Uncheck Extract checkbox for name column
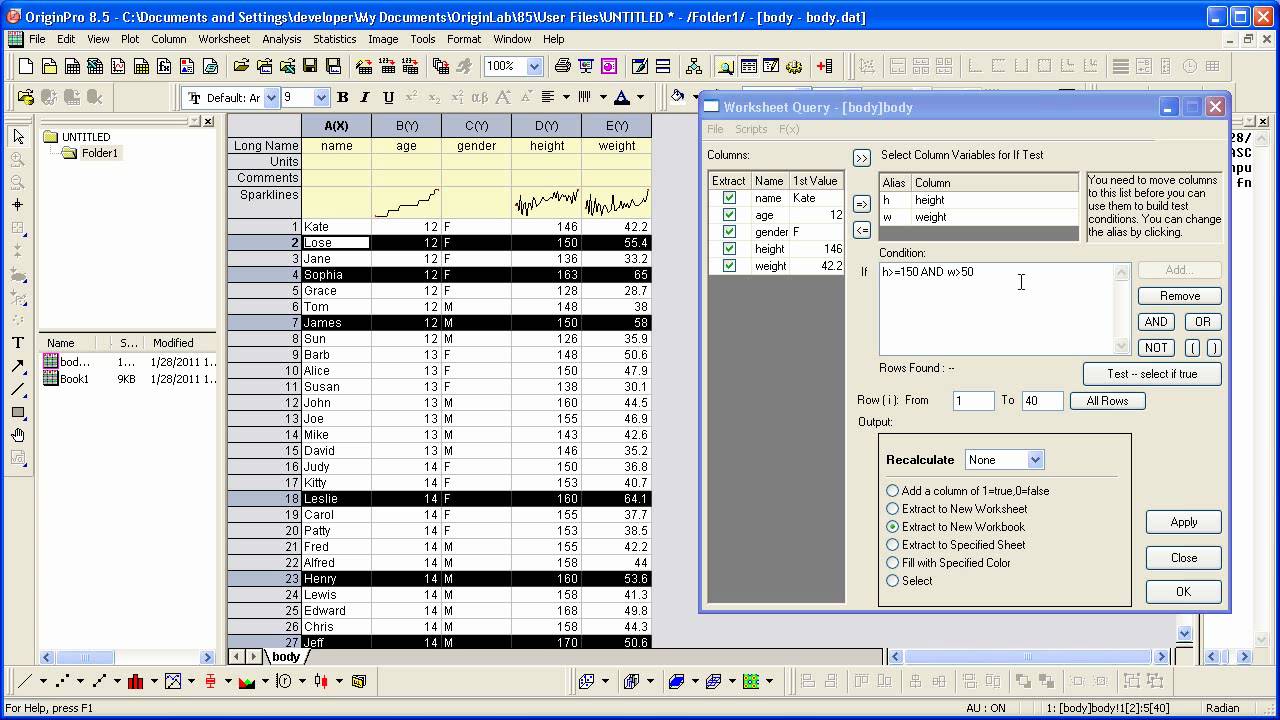The height and width of the screenshot is (720, 1280). tap(729, 198)
